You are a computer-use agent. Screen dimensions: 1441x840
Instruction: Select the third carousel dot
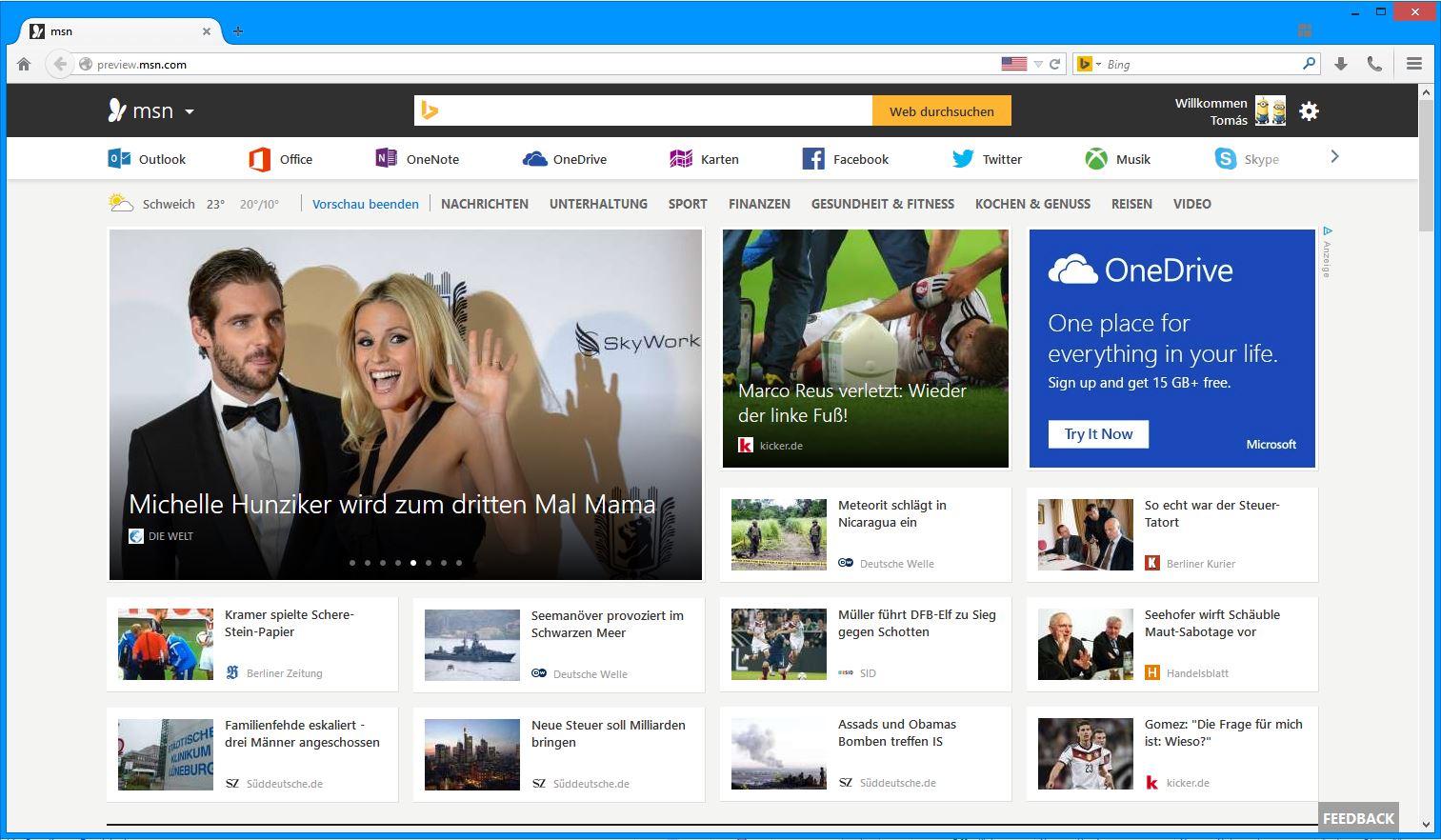[x=383, y=563]
